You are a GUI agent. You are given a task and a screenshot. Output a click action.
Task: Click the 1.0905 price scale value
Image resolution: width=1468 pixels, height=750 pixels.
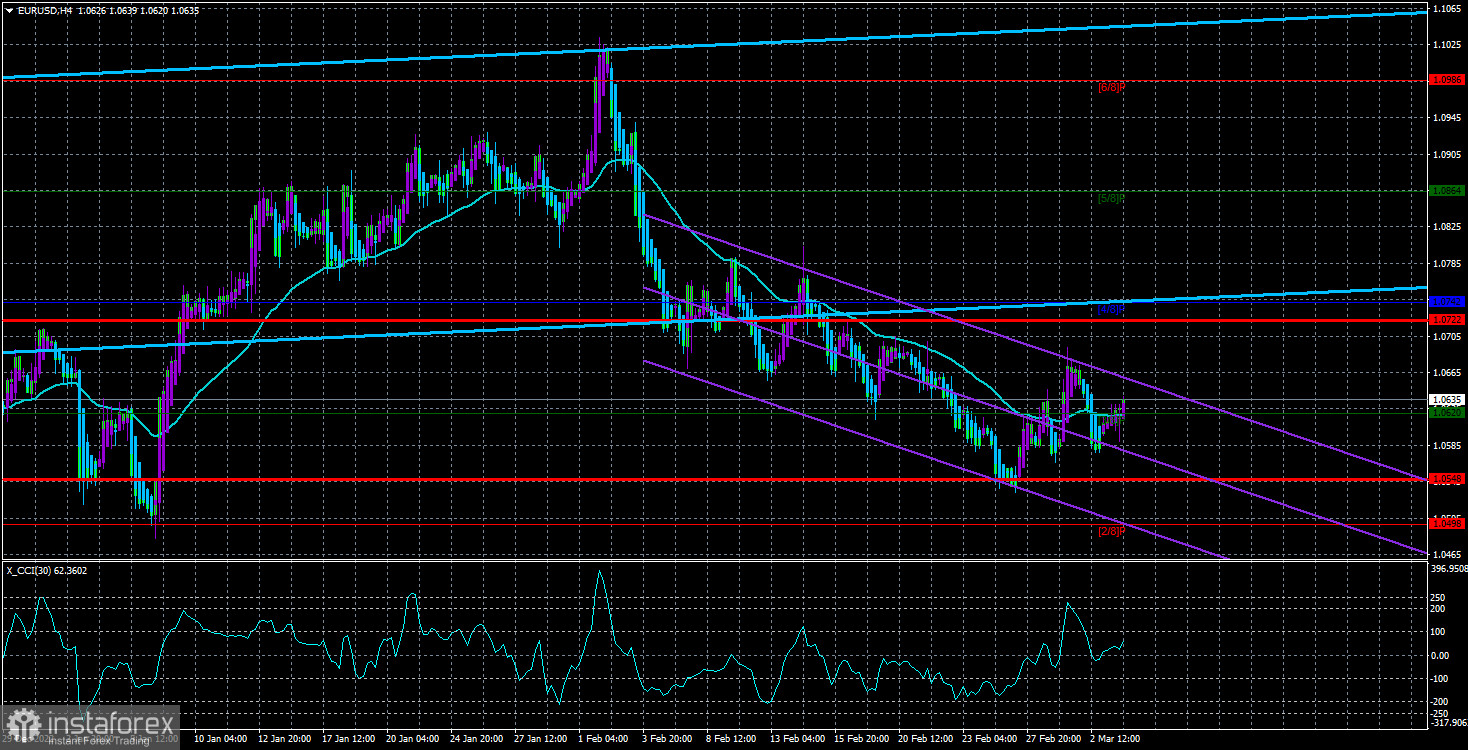pos(1446,154)
